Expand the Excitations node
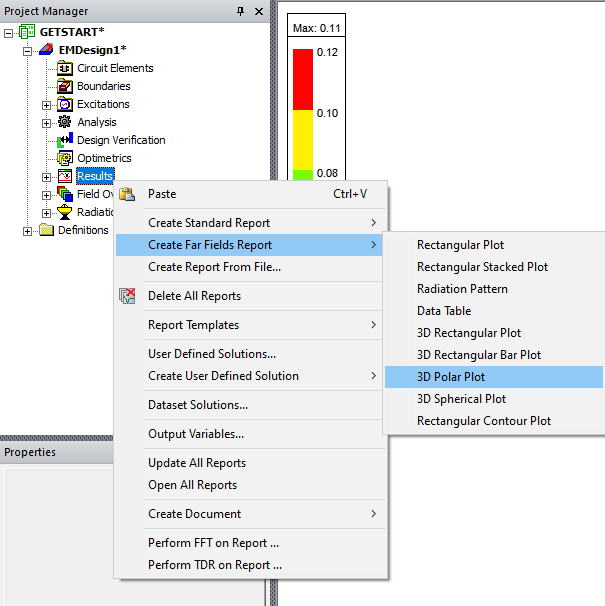 click(46, 105)
